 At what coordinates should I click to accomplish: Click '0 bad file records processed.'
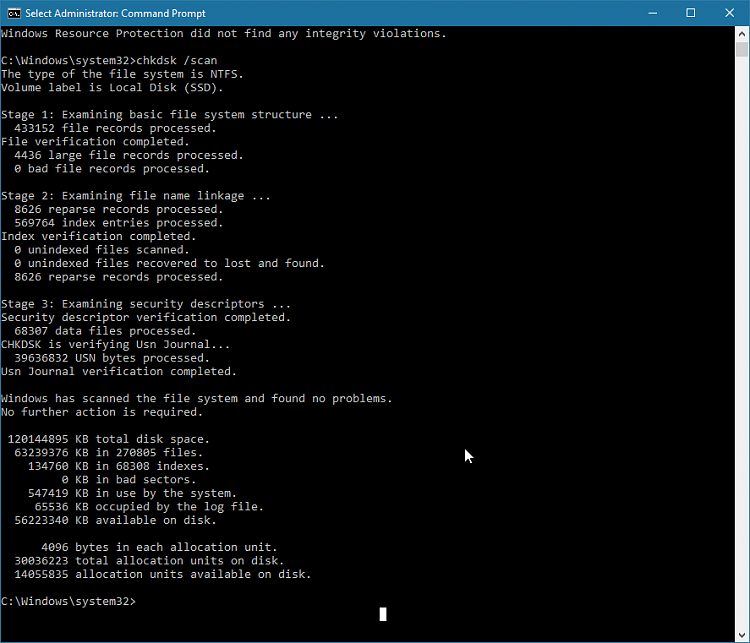tap(112, 169)
